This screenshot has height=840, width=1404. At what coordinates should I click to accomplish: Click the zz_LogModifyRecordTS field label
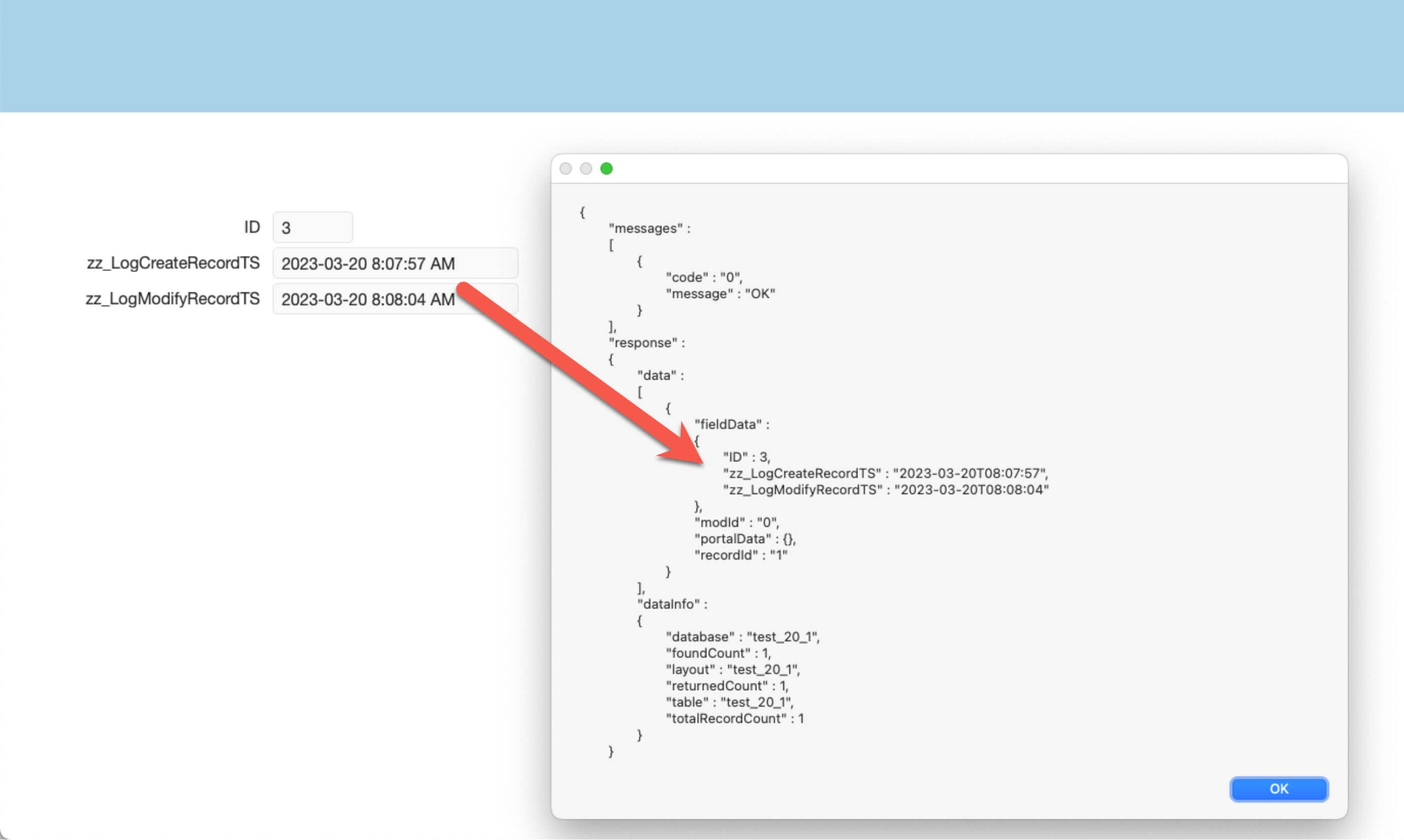(x=173, y=298)
